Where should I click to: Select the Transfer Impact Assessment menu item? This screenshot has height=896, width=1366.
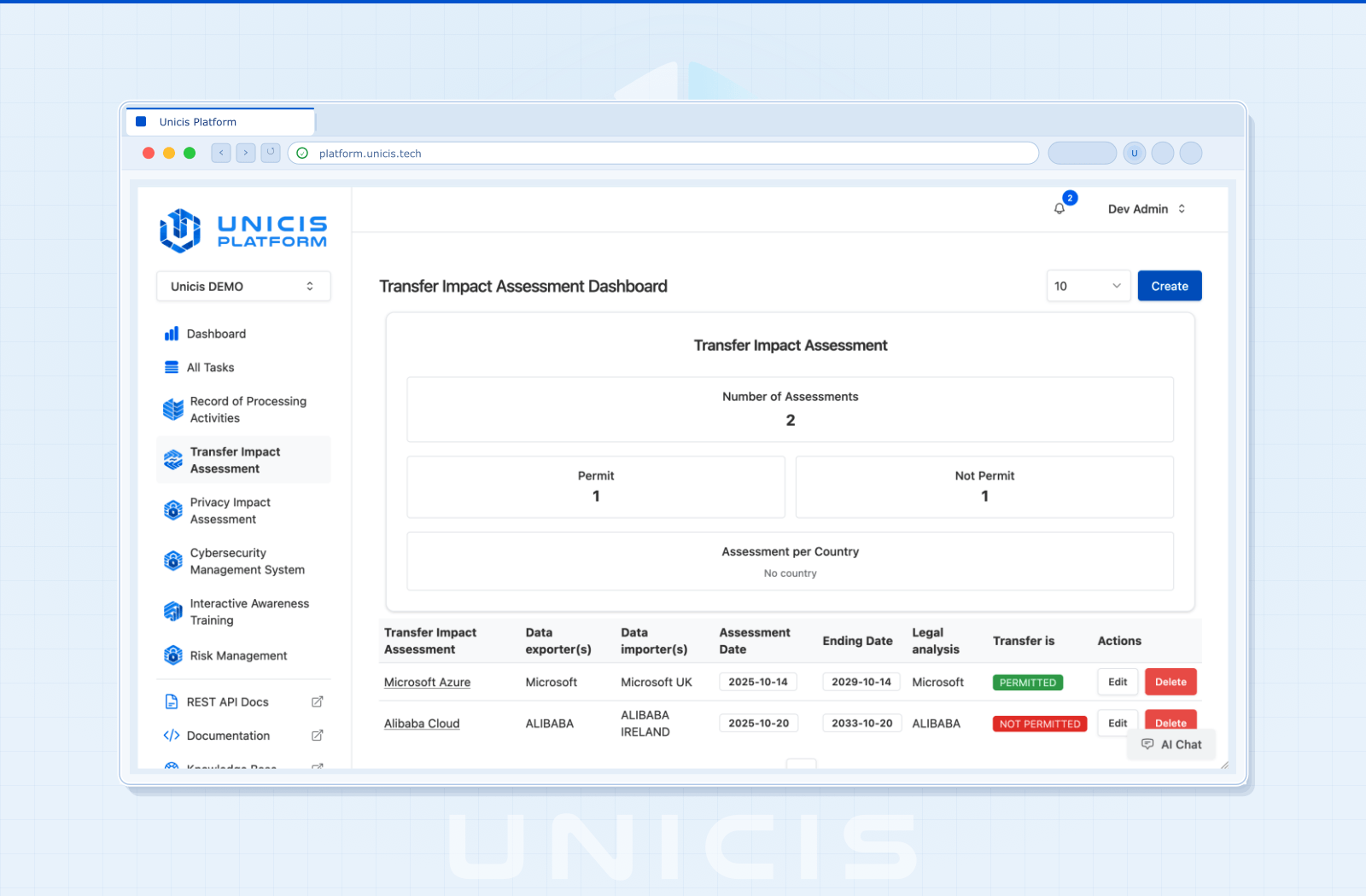coord(243,460)
